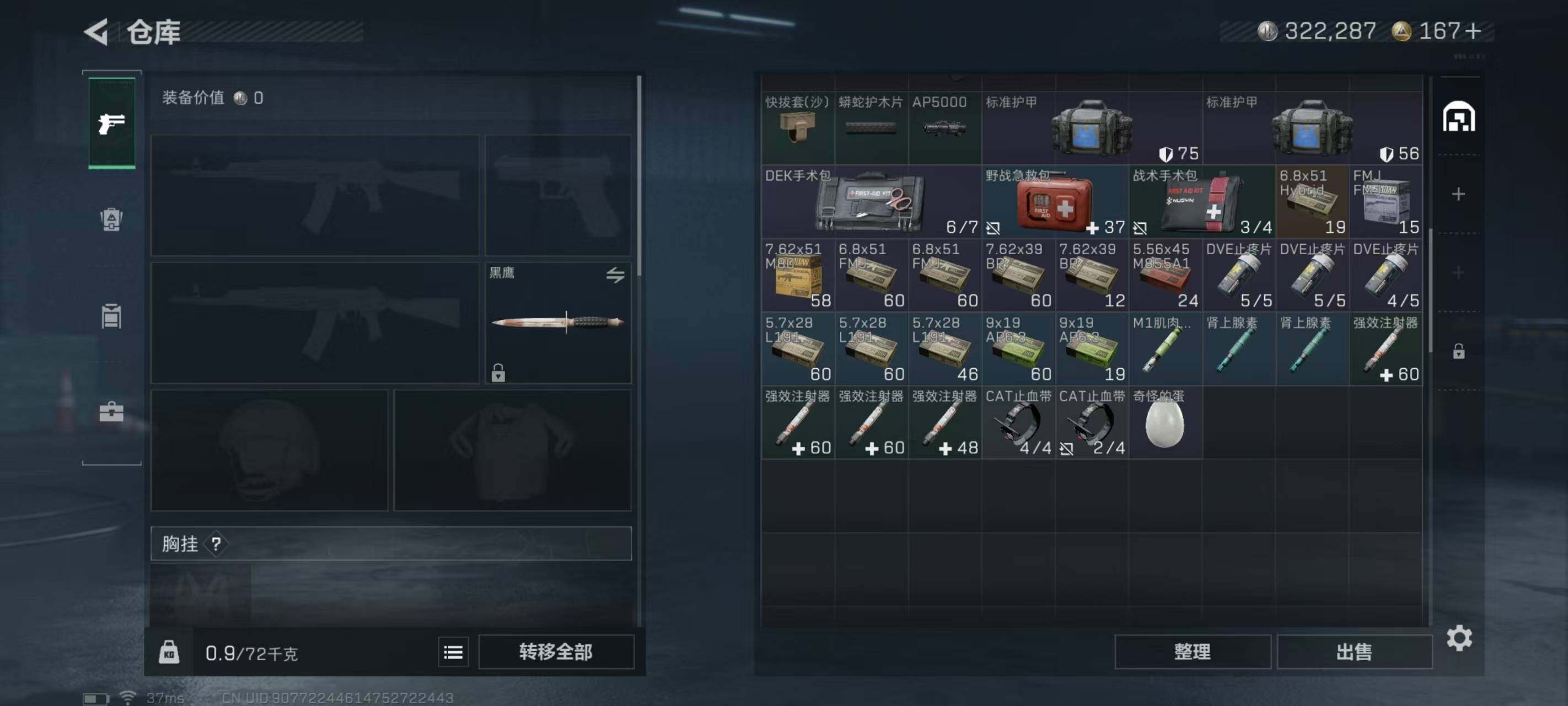Select the 野战急救包 red first aid kit

1055,202
